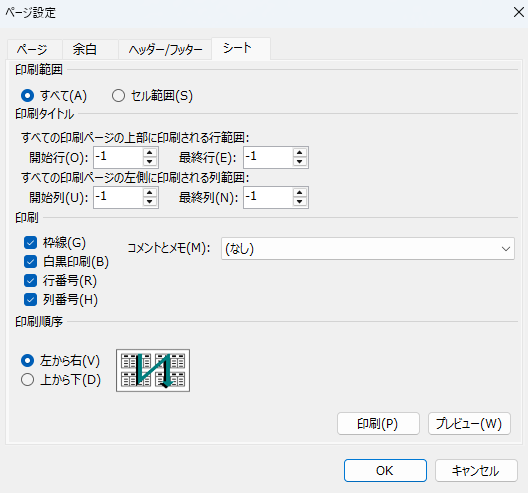Increase 開始行(O) with the up arrow
Viewport: 528px width, 493px height.
(x=150, y=153)
